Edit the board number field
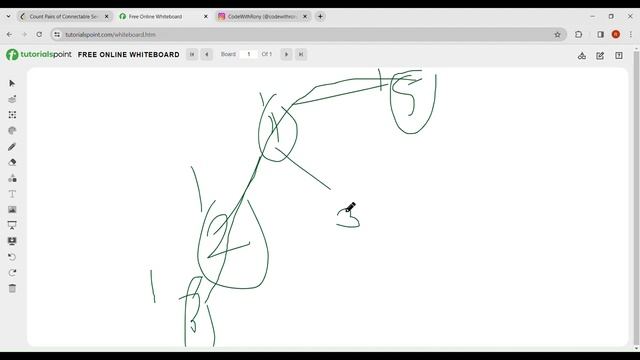Viewport: 640px width, 360px height. [x=249, y=54]
